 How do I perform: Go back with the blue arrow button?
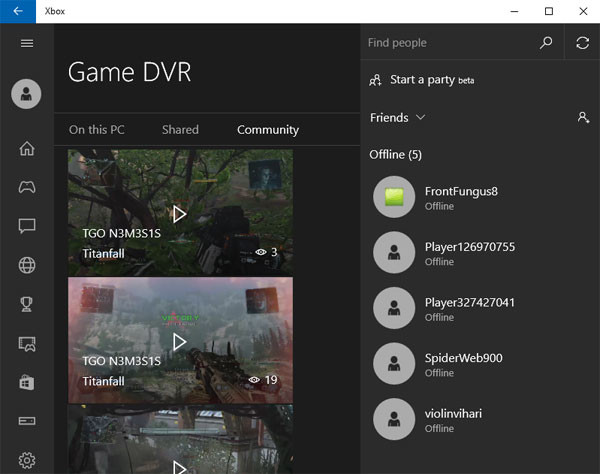click(x=18, y=11)
